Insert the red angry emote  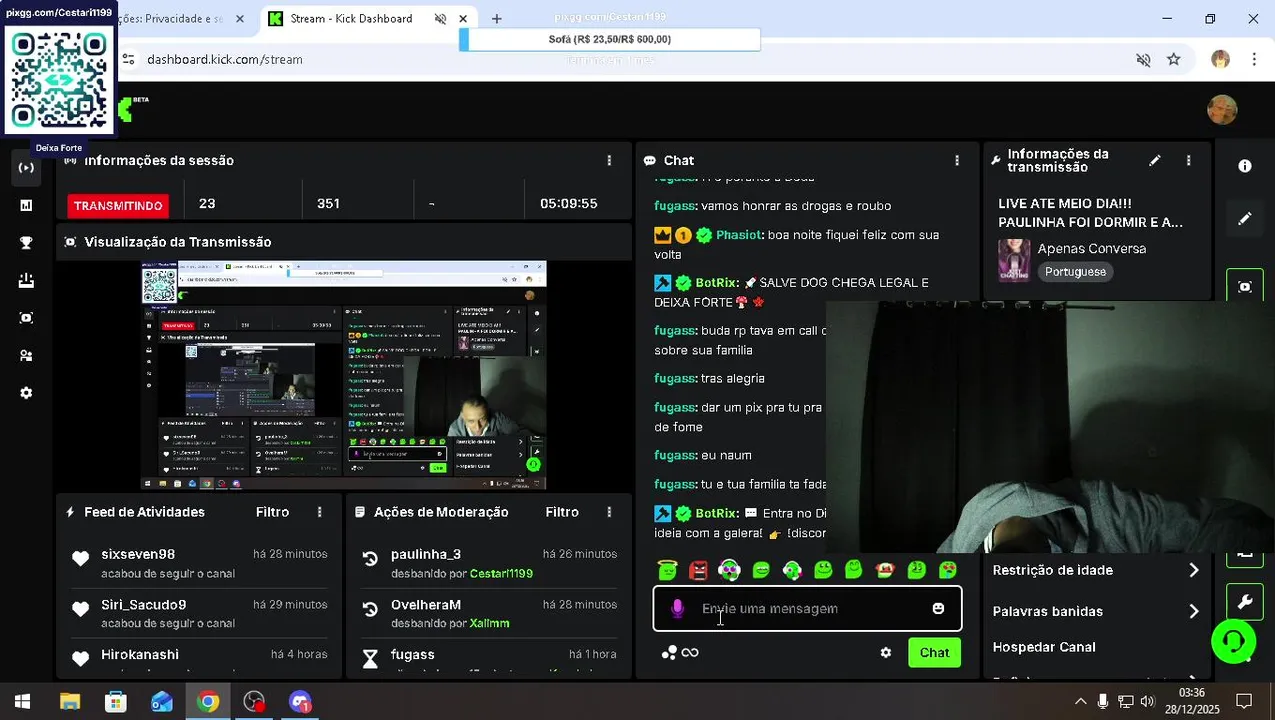[x=698, y=570]
